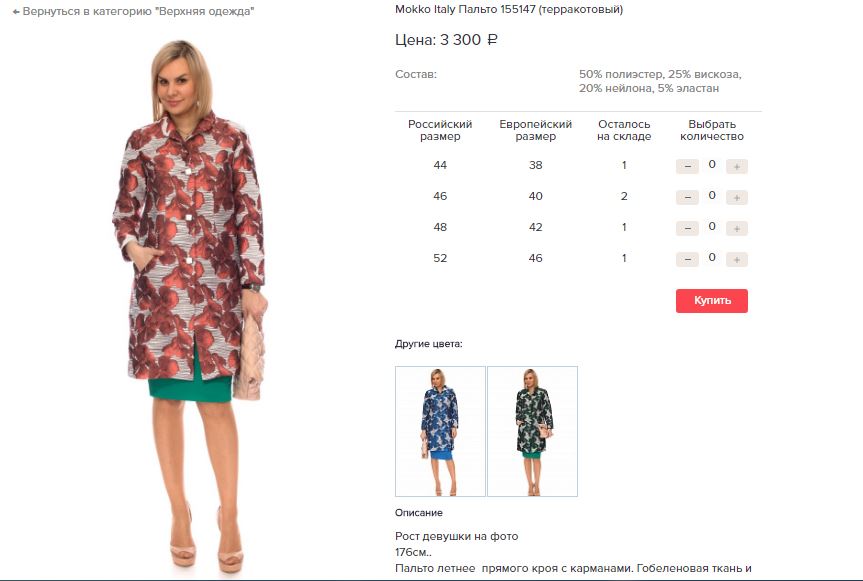This screenshot has width=863, height=581.
Task: Click the product title Mokko Italy Пальто
Action: [509, 9]
